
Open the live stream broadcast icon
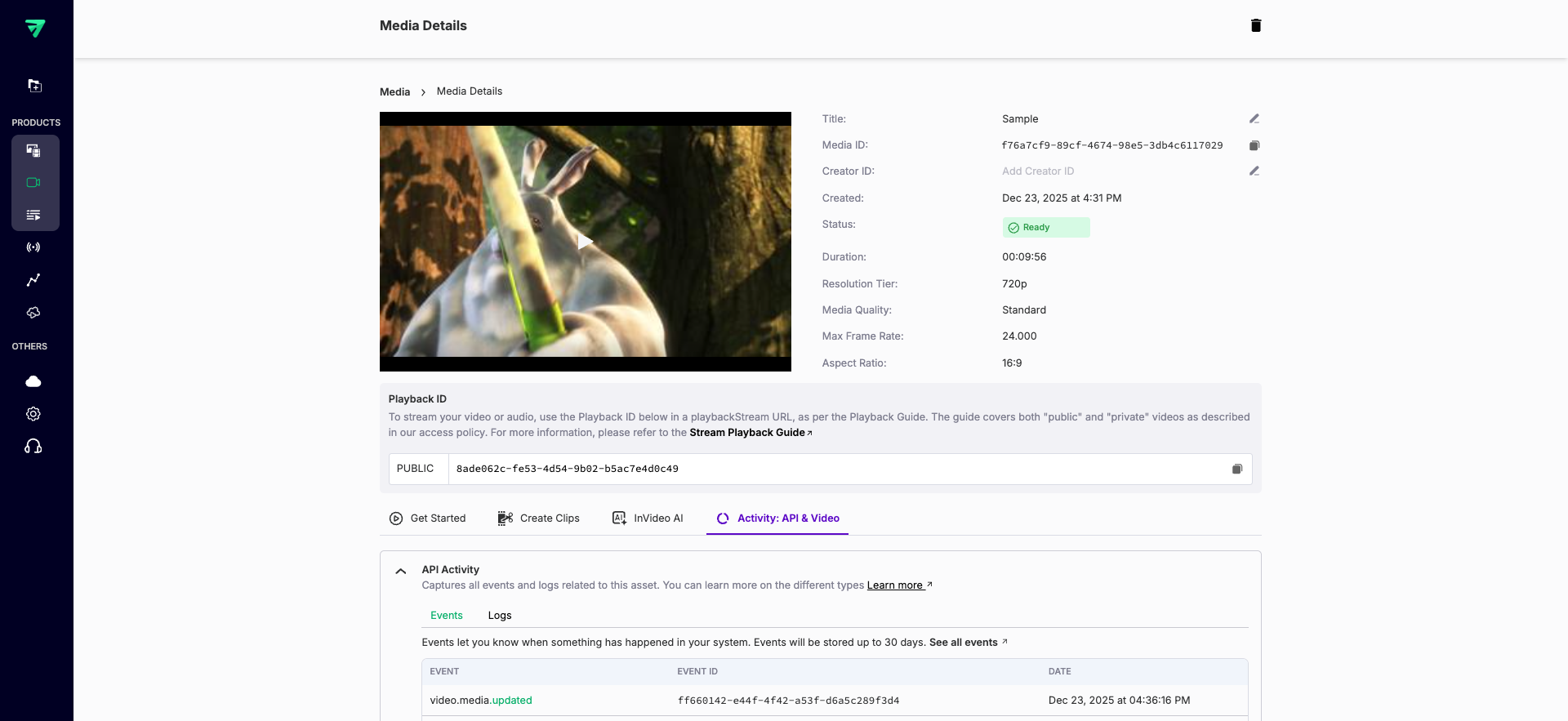33,247
